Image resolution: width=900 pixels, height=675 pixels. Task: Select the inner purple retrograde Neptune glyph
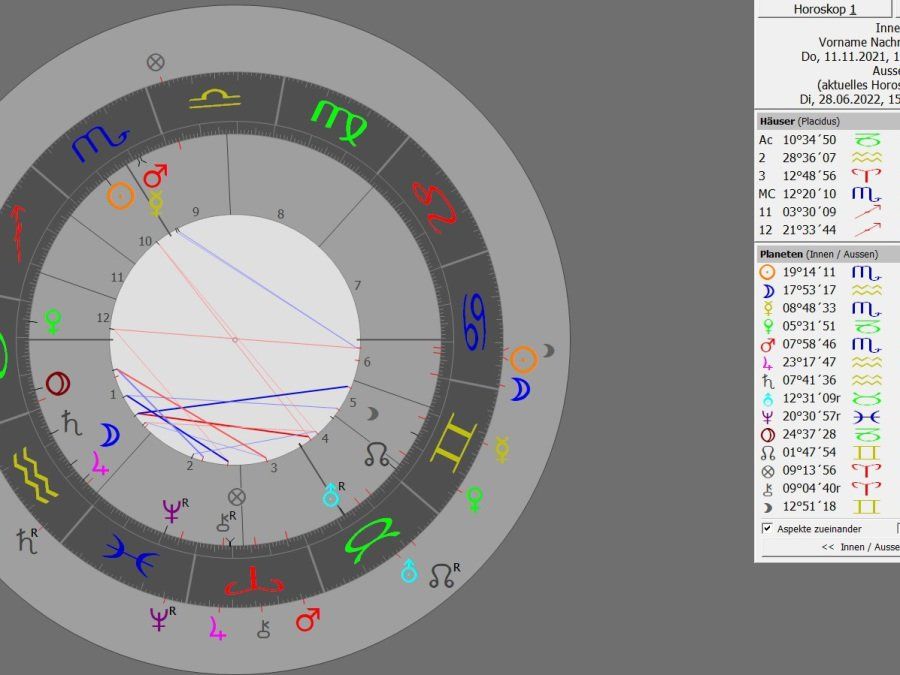(172, 511)
